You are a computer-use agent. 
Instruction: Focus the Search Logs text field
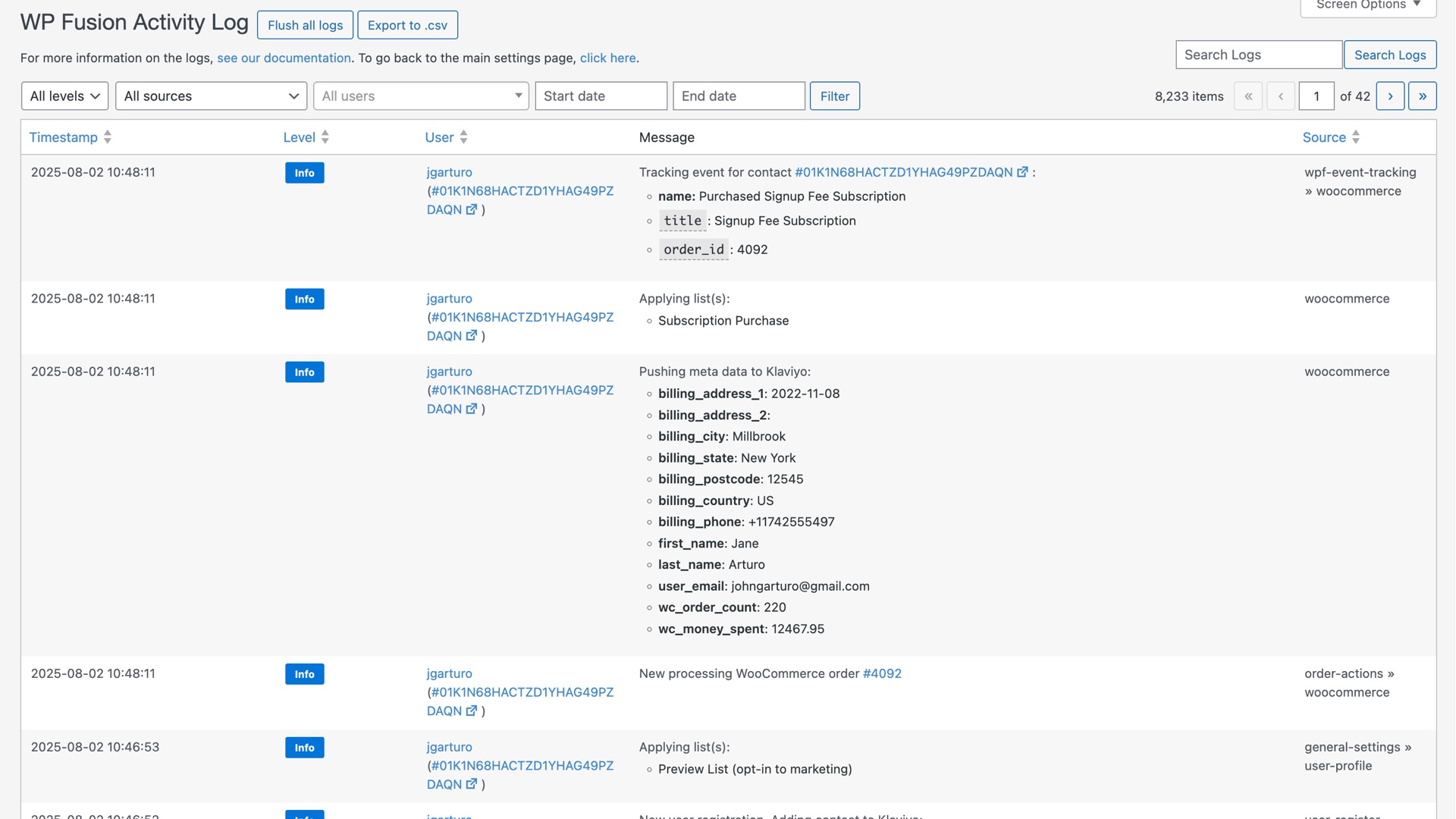click(1258, 55)
